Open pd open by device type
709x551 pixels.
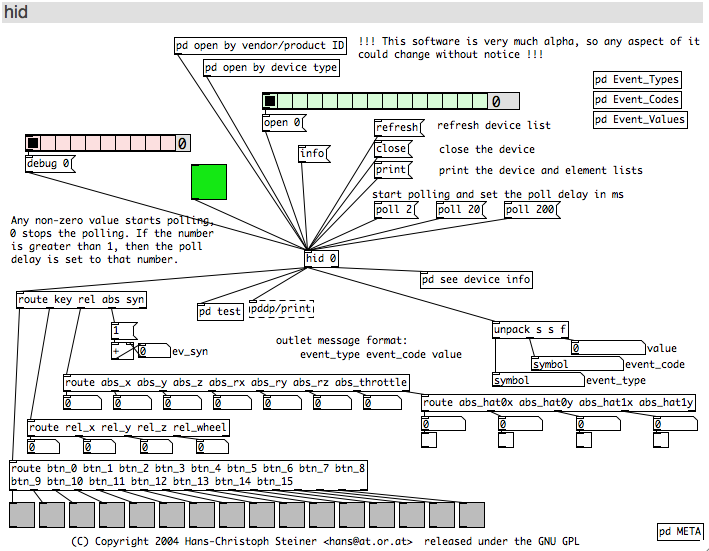click(271, 68)
